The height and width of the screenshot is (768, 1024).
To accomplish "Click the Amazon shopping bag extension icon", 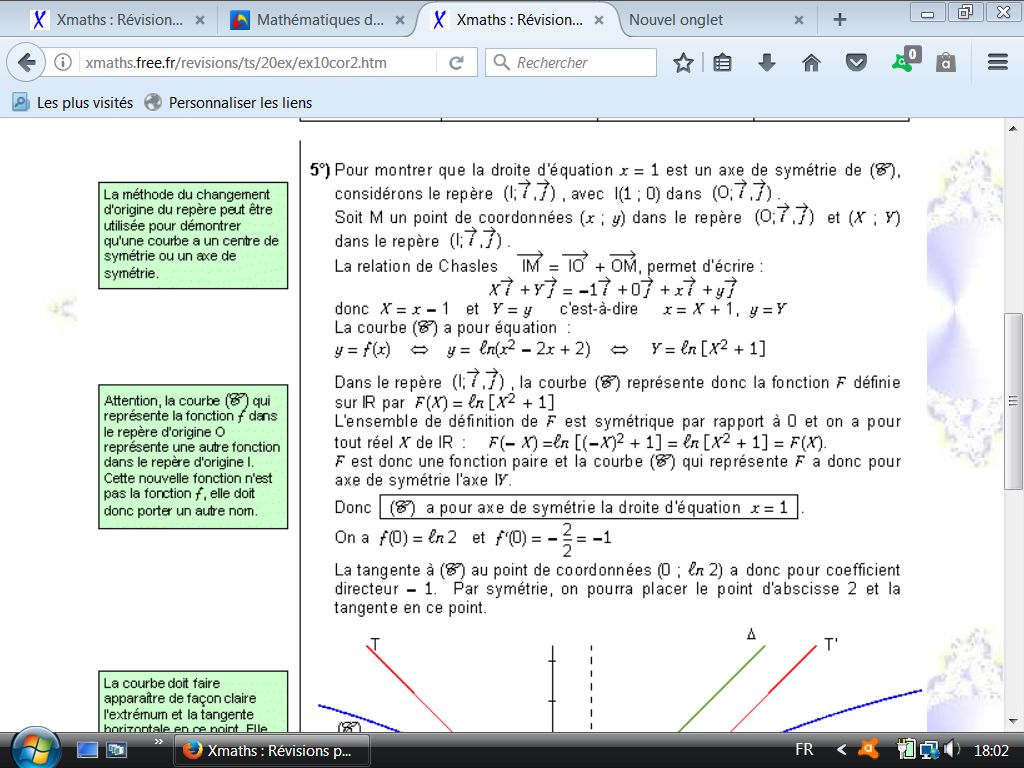I will click(x=946, y=63).
